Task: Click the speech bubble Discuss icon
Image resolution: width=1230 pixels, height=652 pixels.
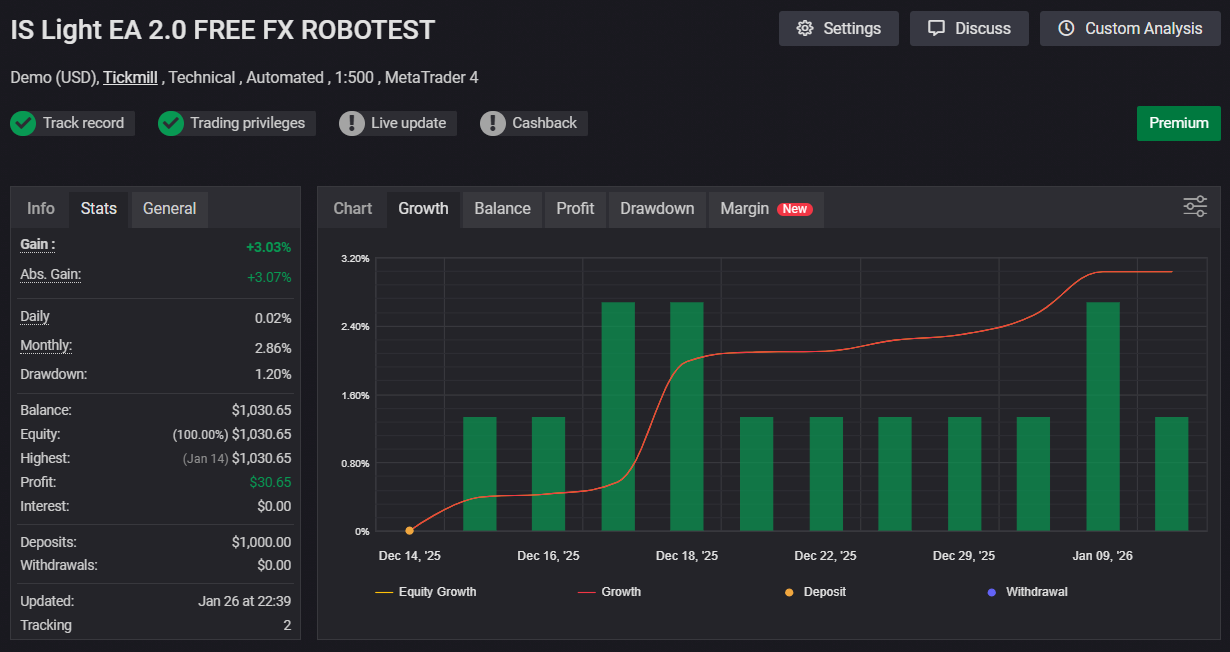Action: [936, 28]
